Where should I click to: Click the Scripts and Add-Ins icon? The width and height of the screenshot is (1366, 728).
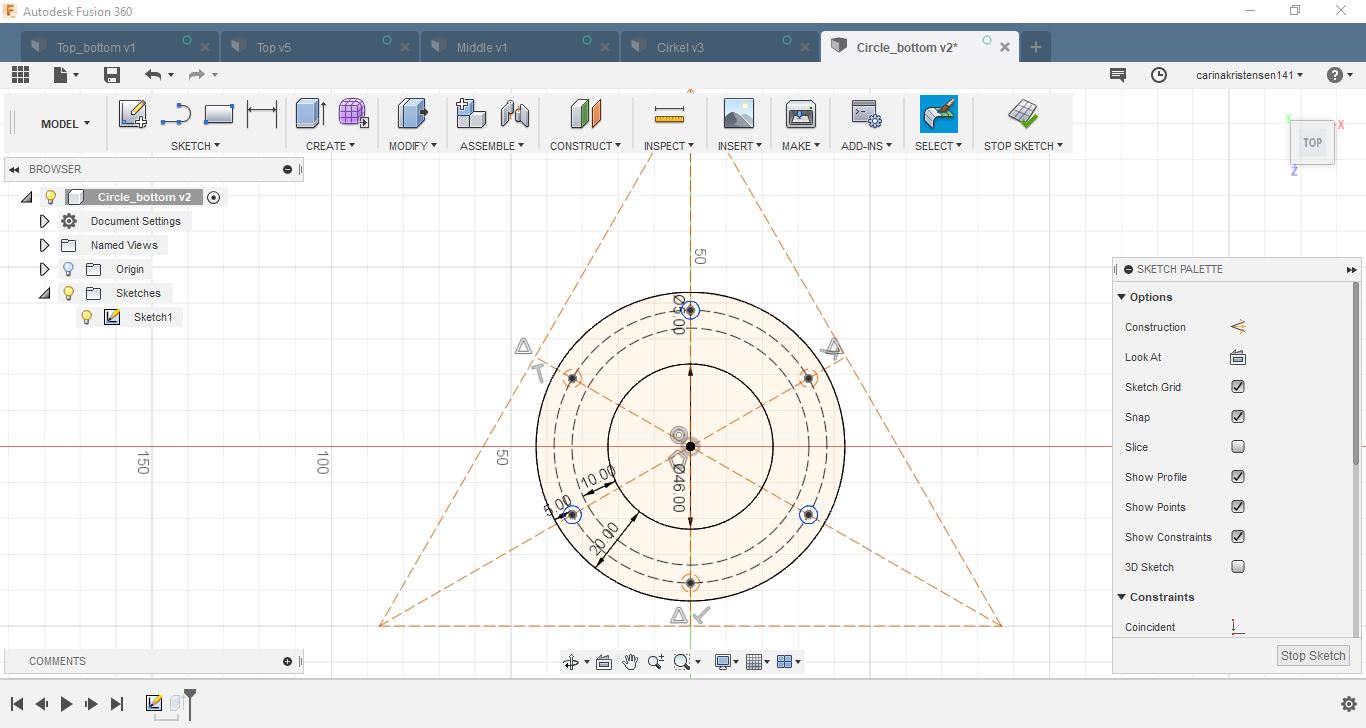click(x=866, y=114)
